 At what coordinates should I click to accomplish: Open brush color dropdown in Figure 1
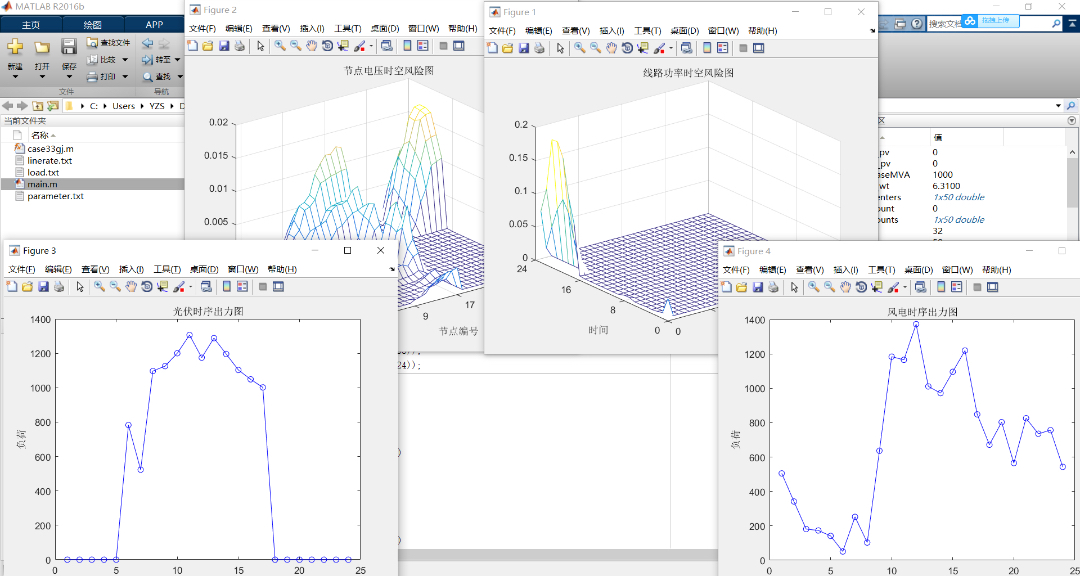(x=671, y=48)
